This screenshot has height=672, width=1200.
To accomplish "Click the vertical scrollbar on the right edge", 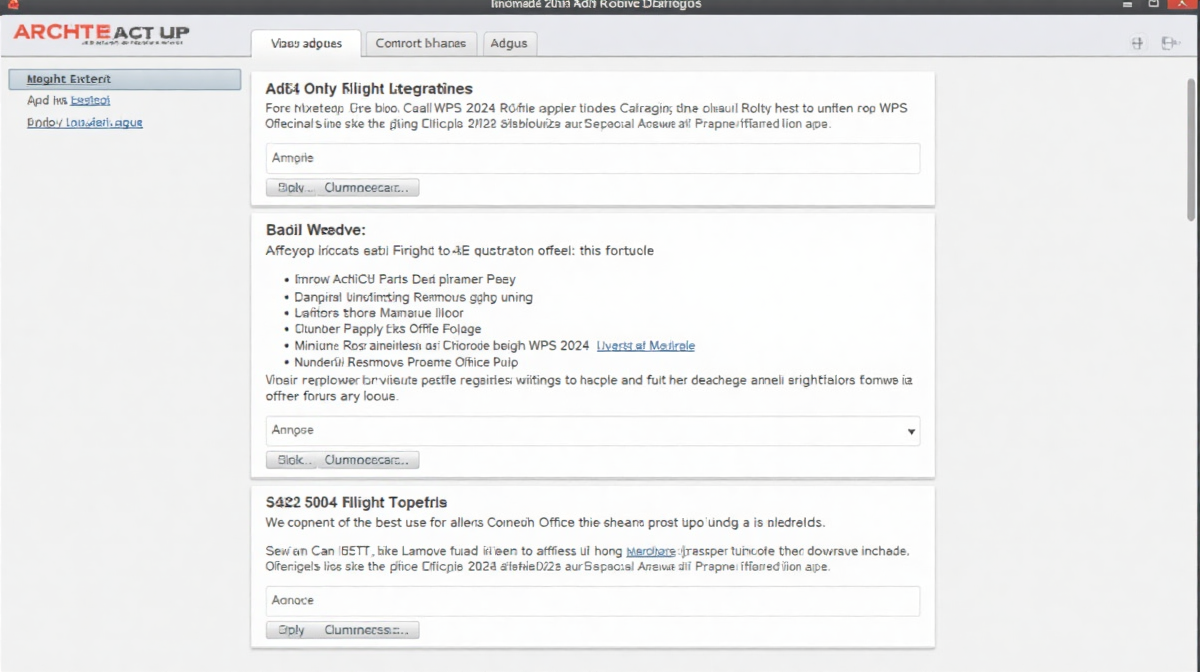I will point(1191,150).
